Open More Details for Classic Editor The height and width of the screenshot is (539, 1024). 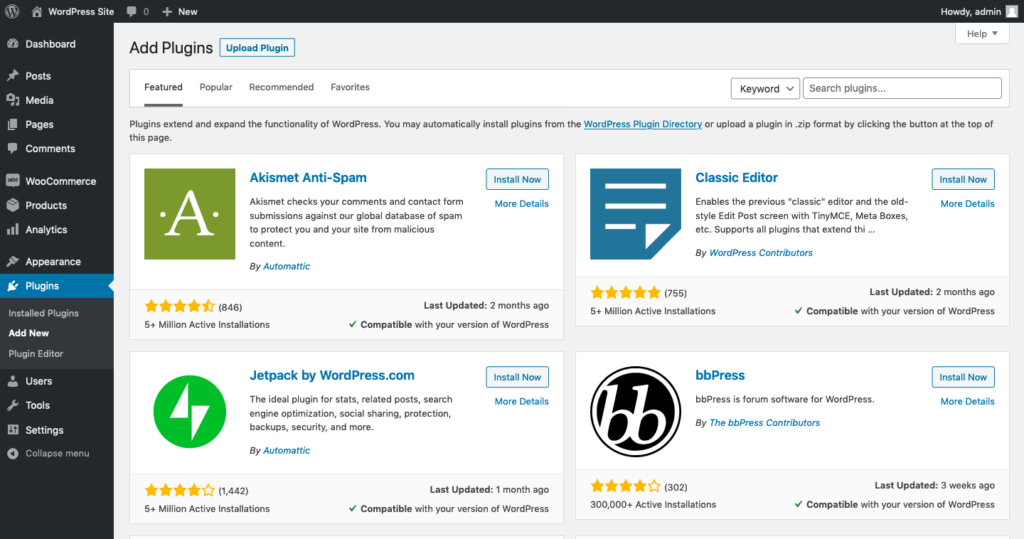967,204
